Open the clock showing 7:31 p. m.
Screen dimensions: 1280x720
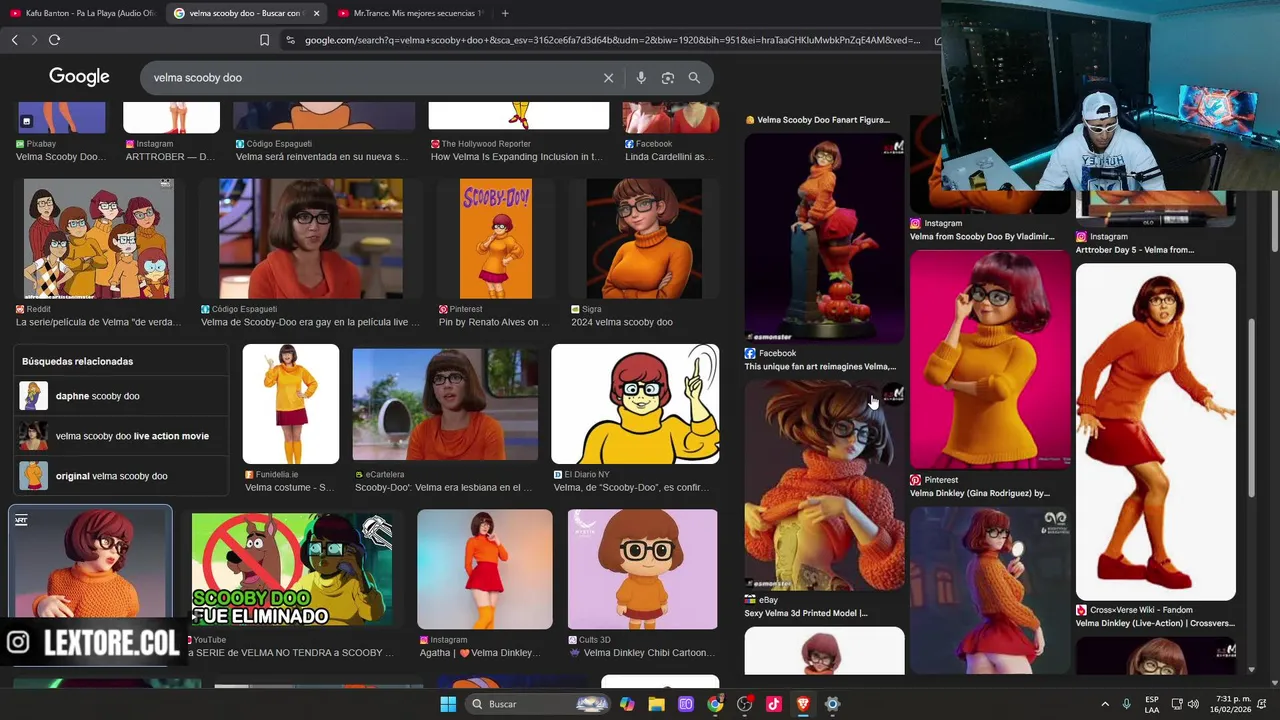[x=1229, y=704]
